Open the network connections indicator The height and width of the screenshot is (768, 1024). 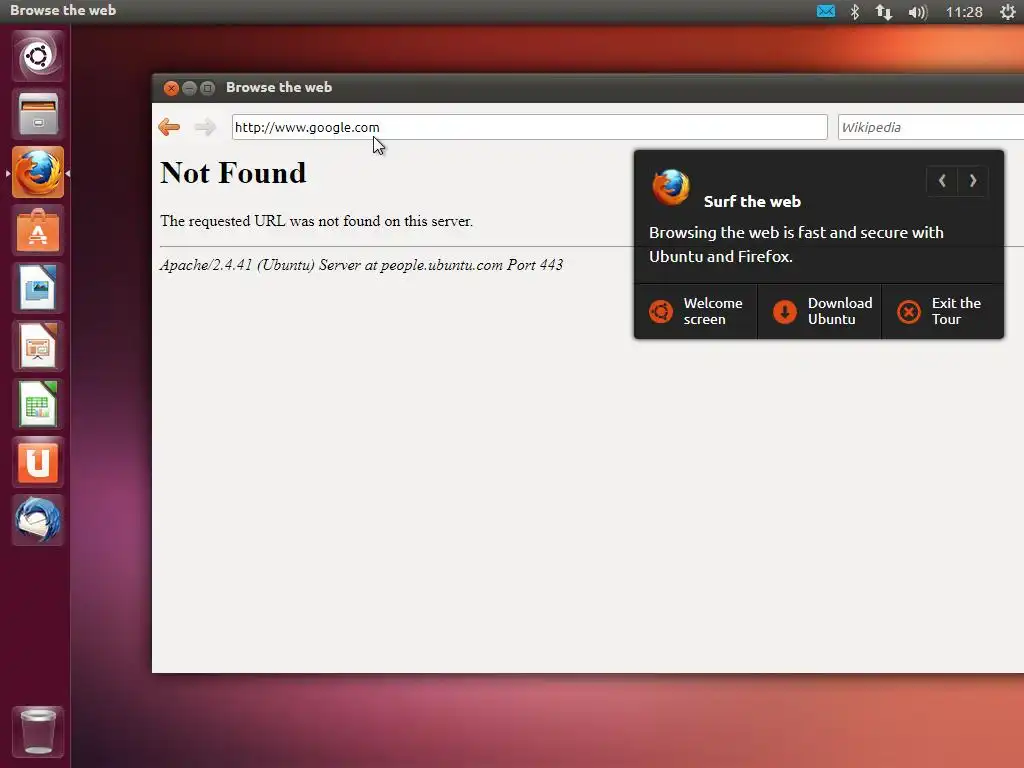click(884, 12)
